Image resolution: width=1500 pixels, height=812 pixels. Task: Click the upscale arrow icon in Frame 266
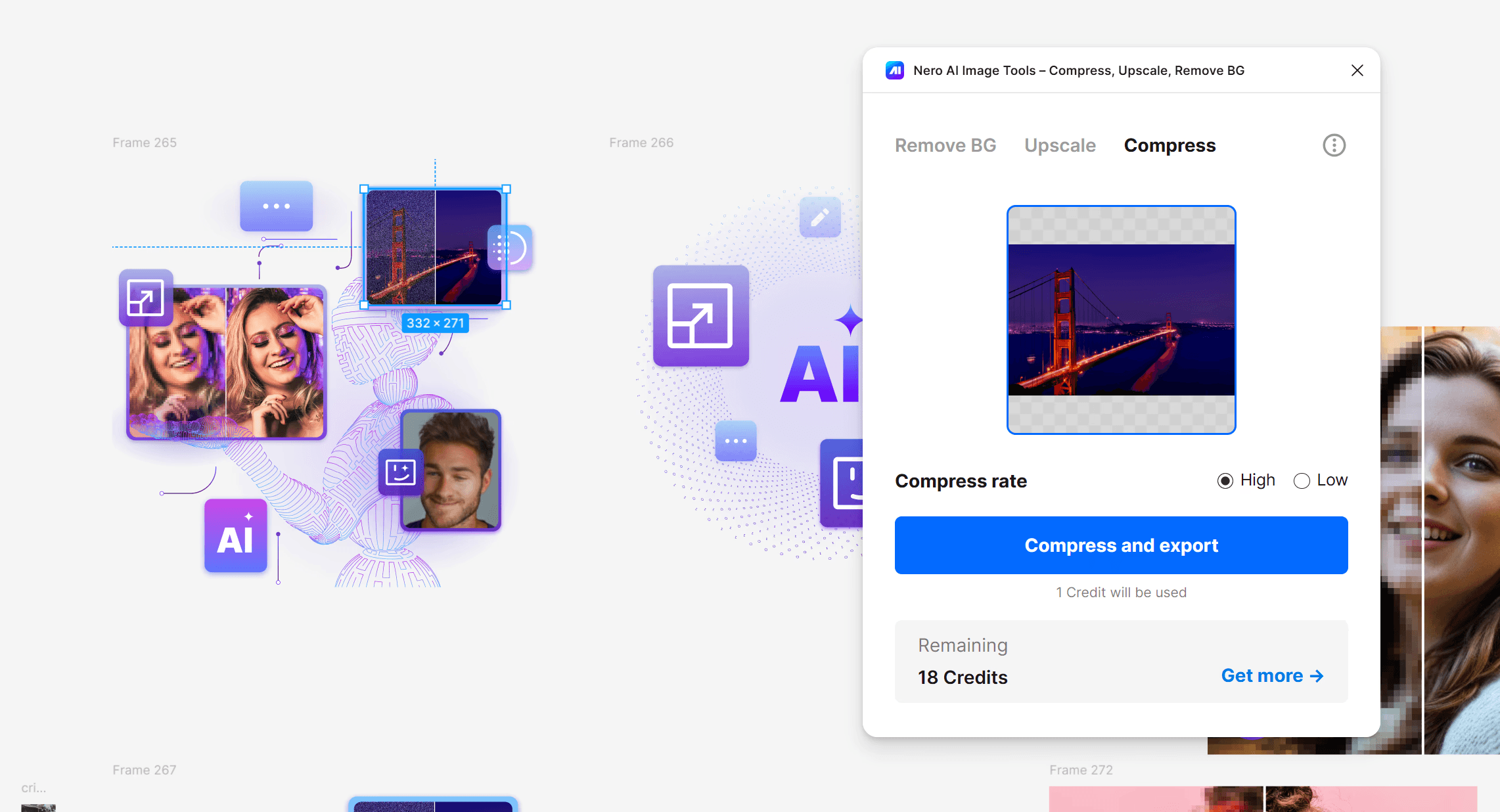(x=700, y=315)
